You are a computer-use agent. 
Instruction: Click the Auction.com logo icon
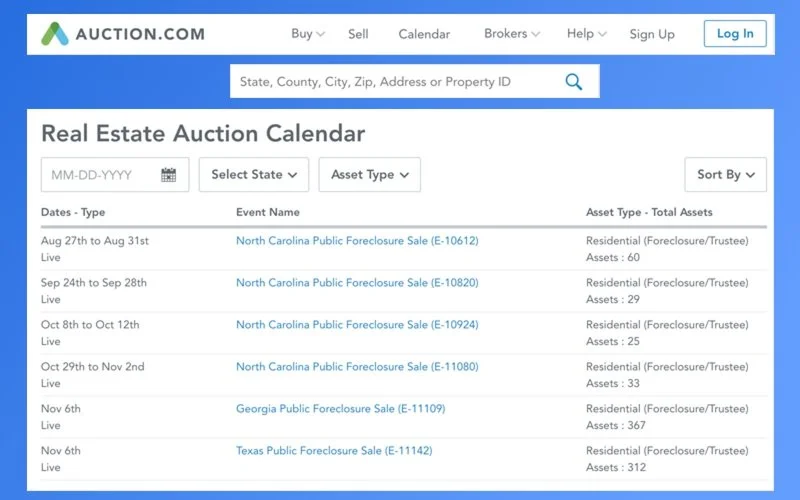[56, 34]
